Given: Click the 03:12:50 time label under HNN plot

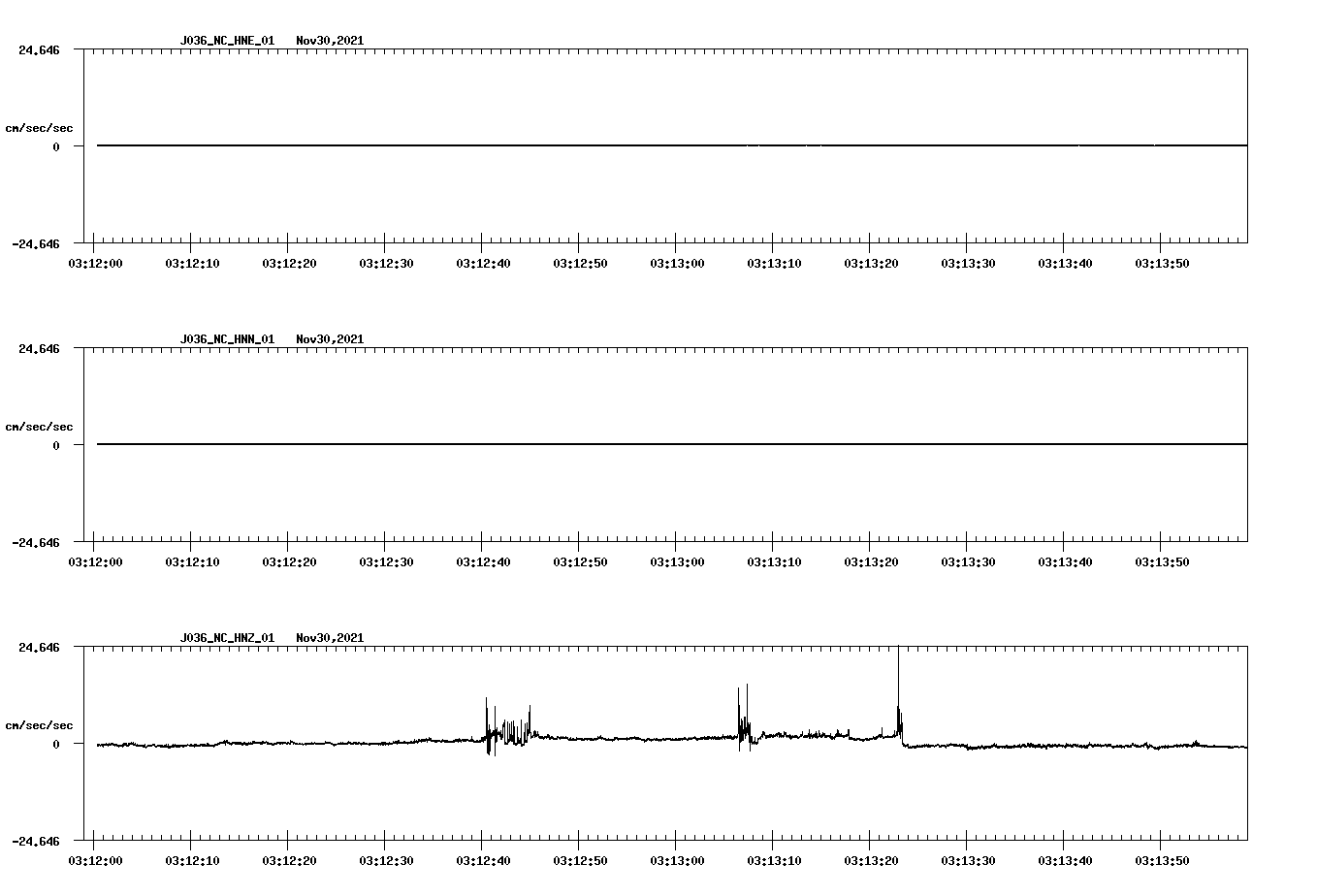Looking at the screenshot, I should click(x=580, y=561).
